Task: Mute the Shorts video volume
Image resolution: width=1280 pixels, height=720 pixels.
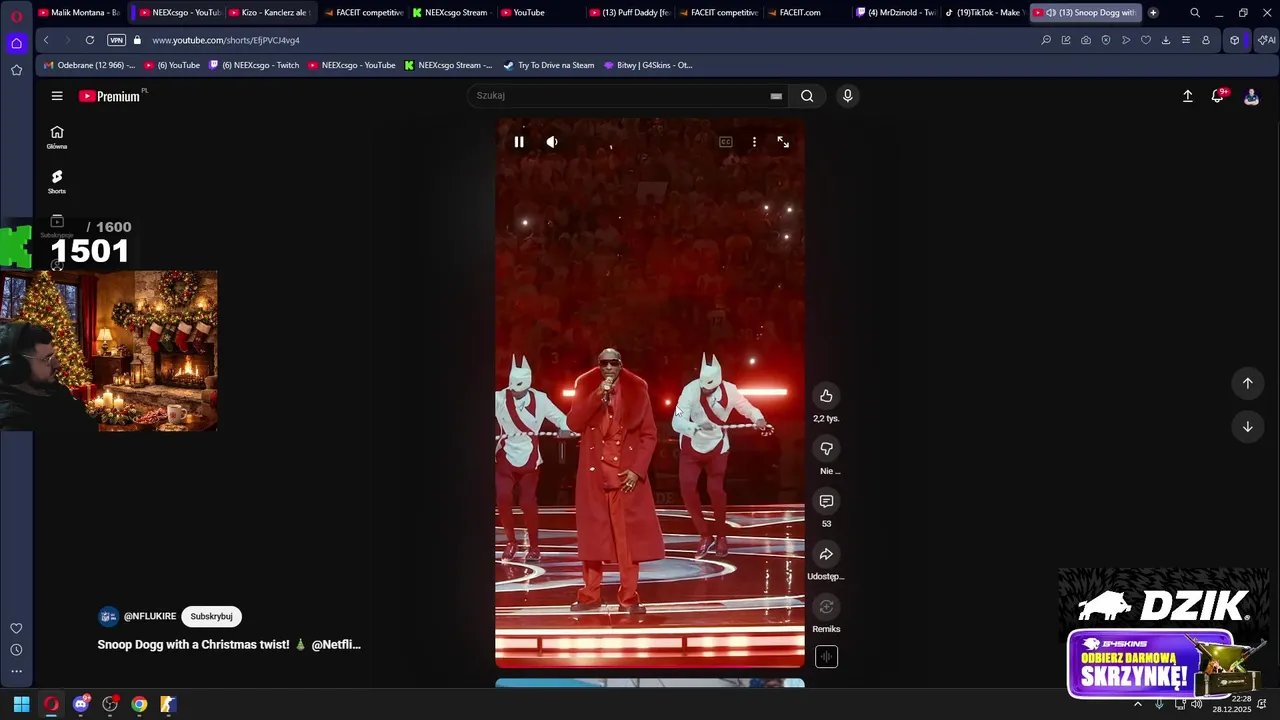Action: pyautogui.click(x=552, y=142)
